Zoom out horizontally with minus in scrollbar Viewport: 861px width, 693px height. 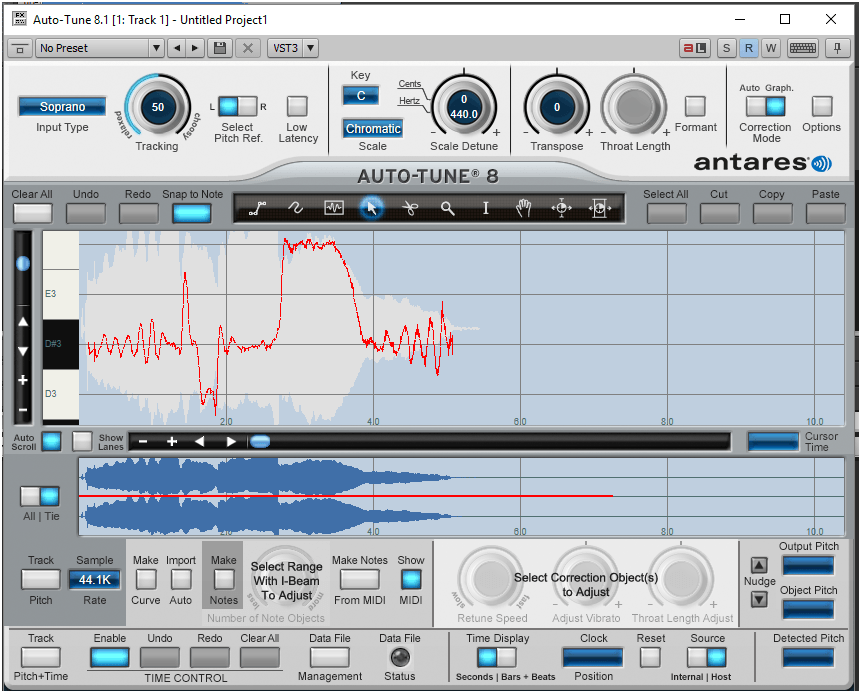pyautogui.click(x=143, y=441)
